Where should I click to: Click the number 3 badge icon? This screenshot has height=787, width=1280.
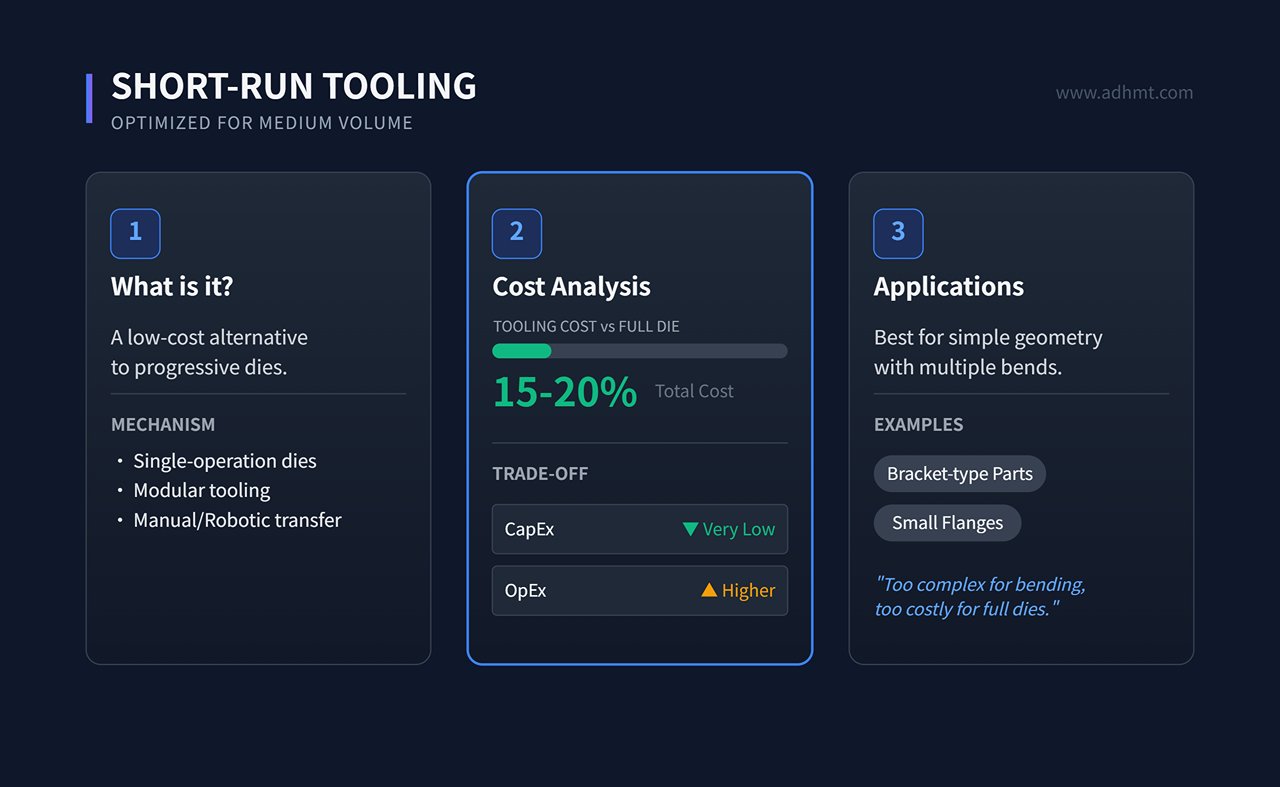click(898, 233)
